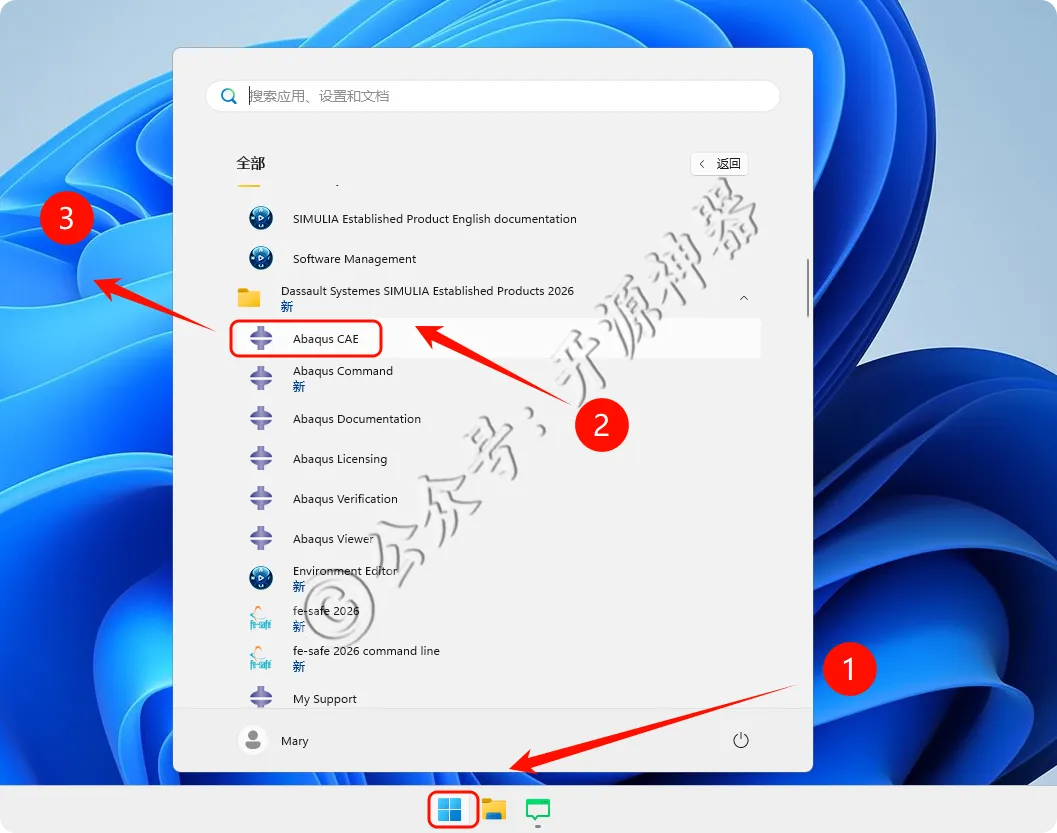This screenshot has width=1057, height=833.
Task: Click the Windows Start button on the taskbar
Action: click(x=450, y=809)
